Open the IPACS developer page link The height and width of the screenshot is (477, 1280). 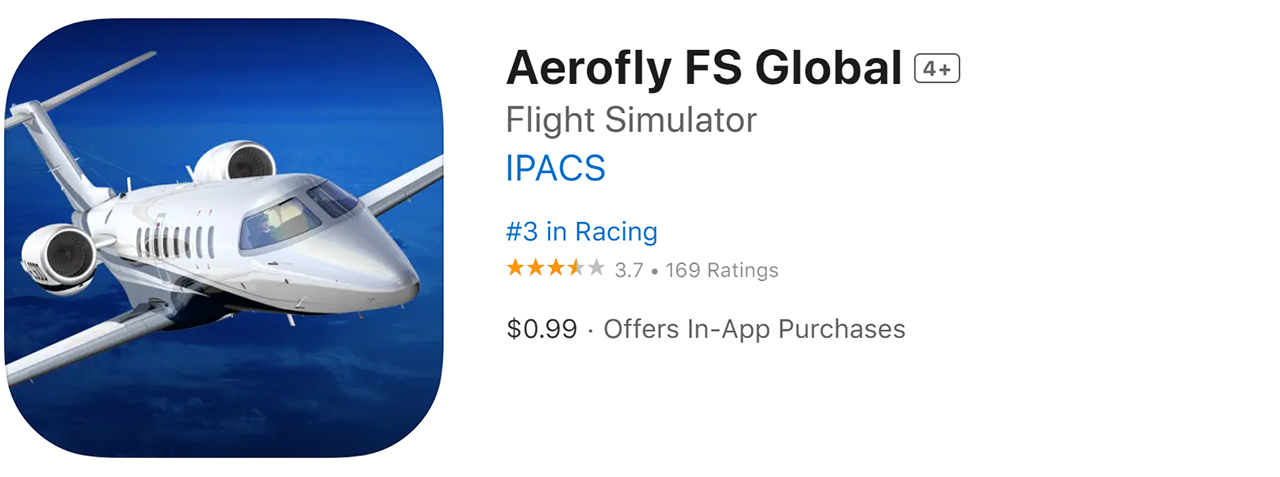pyautogui.click(x=555, y=168)
